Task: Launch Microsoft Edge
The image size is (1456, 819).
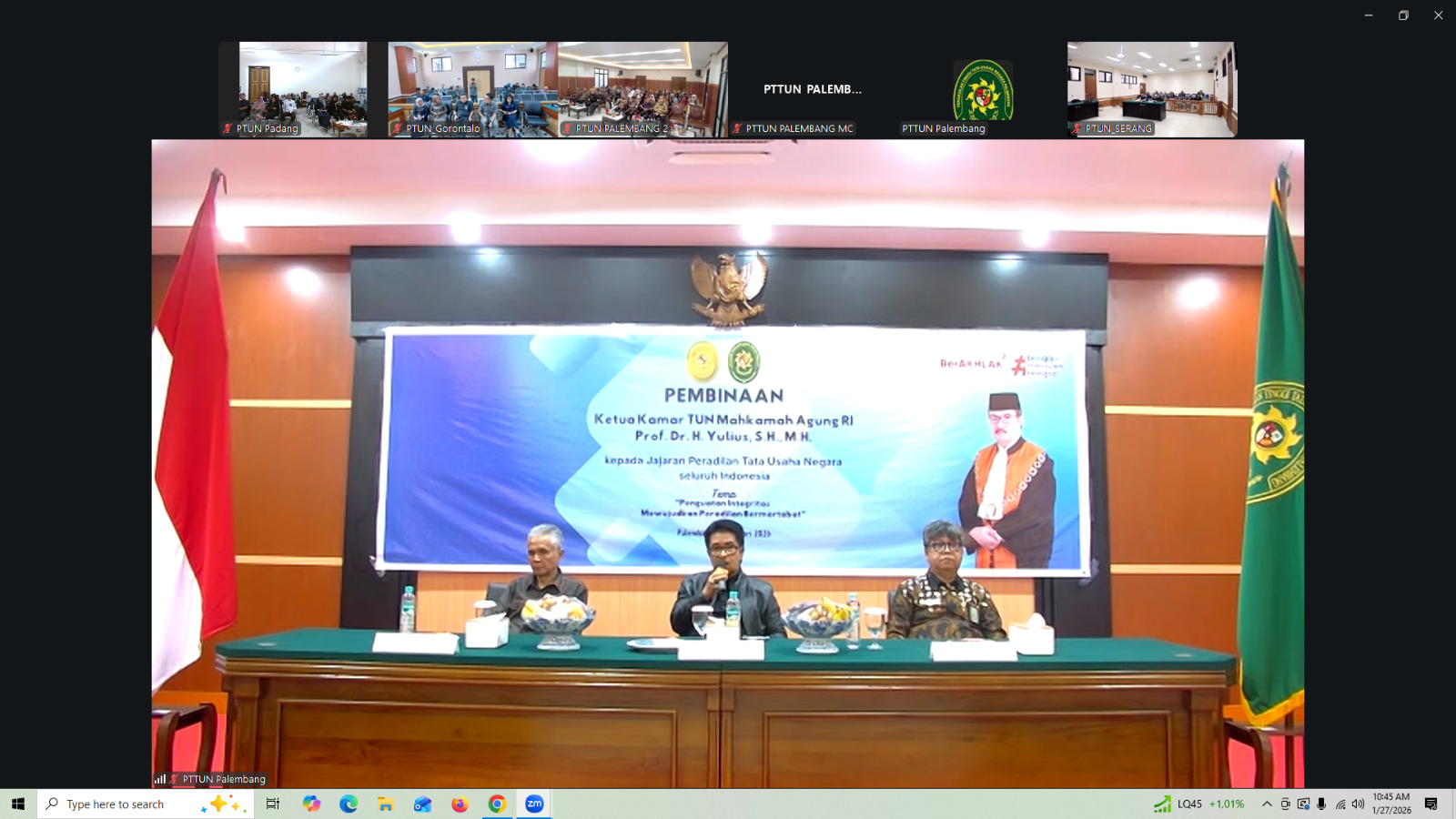Action: [348, 804]
